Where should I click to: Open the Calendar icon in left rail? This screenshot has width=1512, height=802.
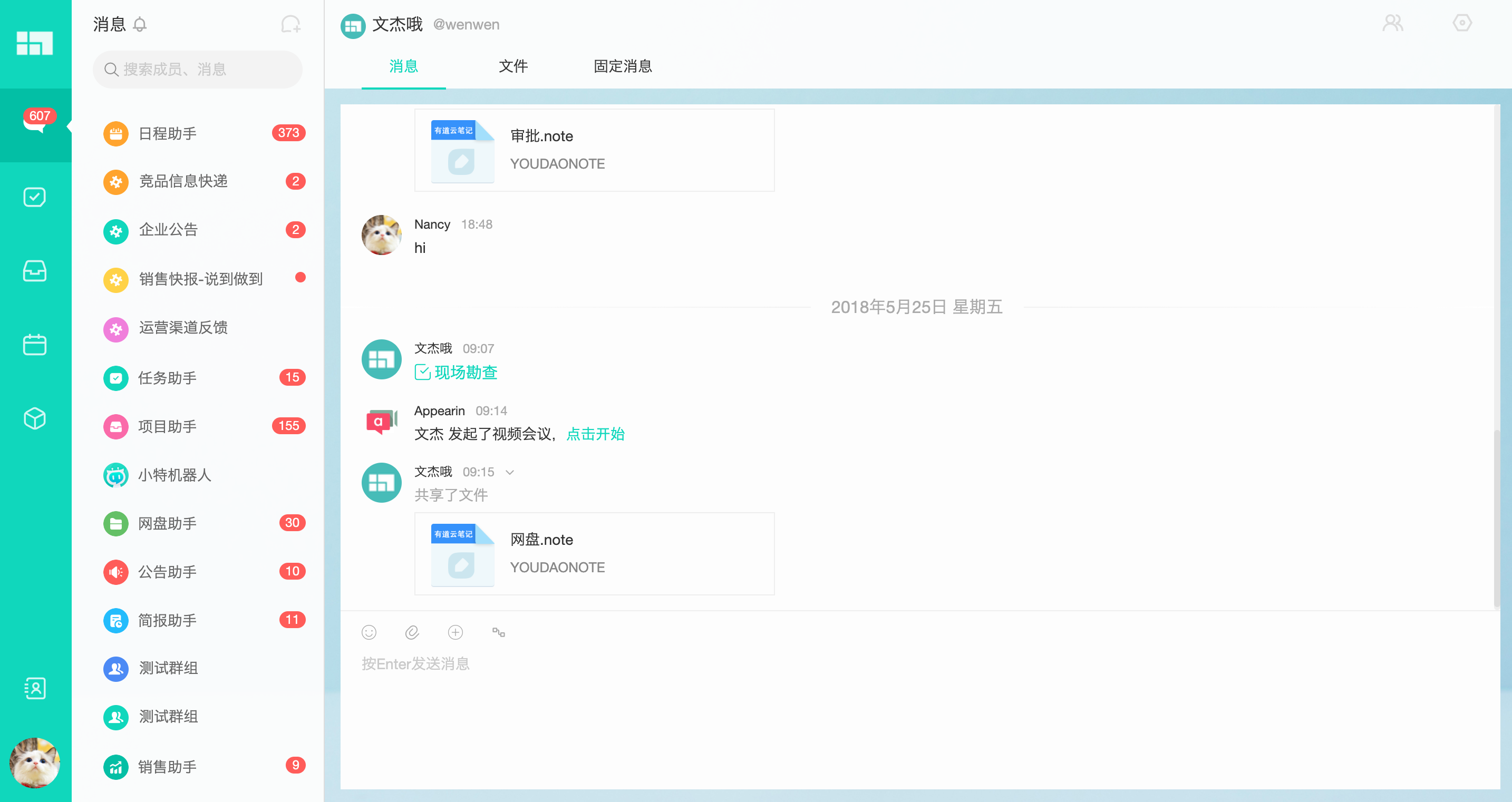(35, 345)
